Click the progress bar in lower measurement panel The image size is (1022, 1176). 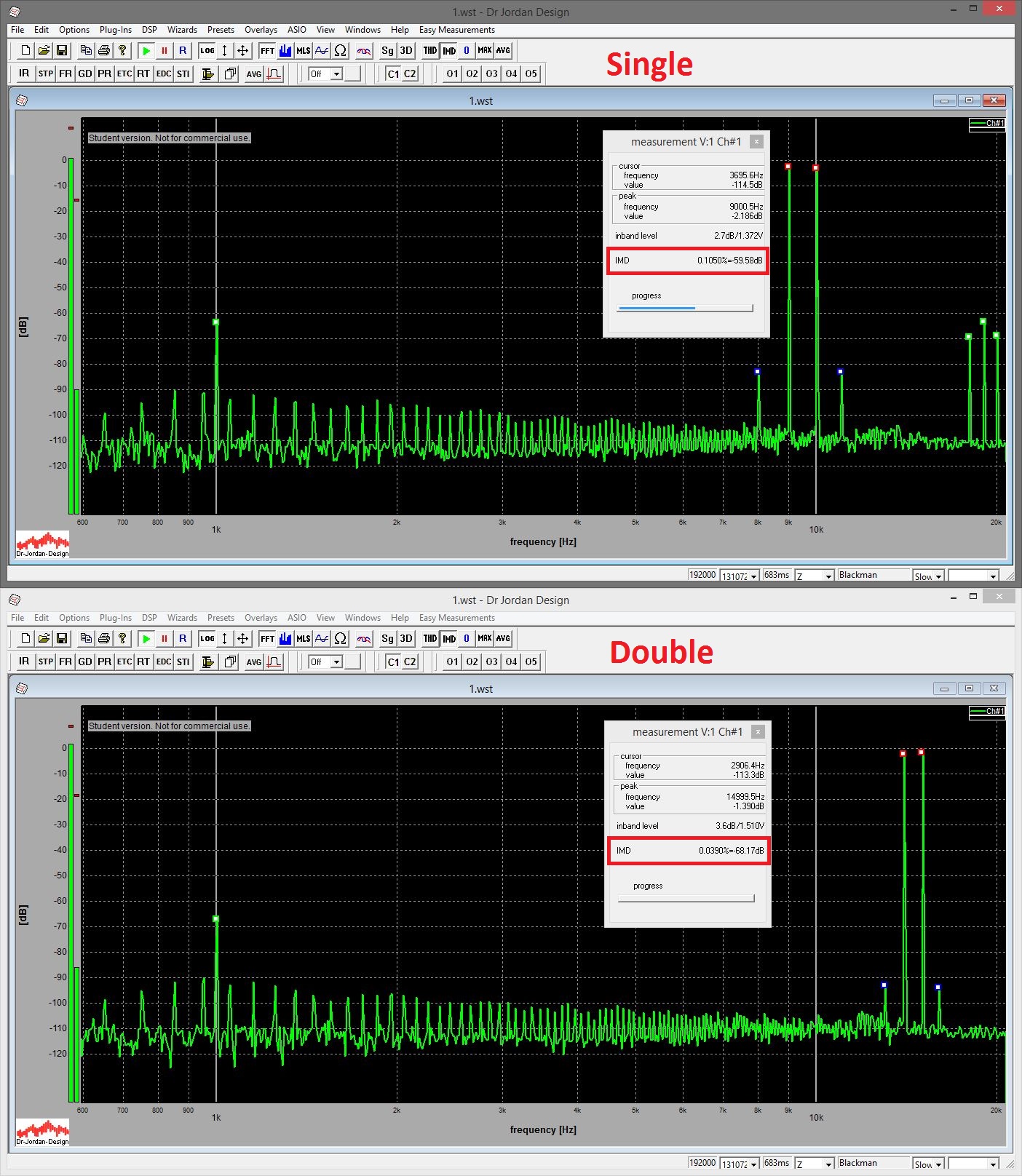pyautogui.click(x=686, y=899)
